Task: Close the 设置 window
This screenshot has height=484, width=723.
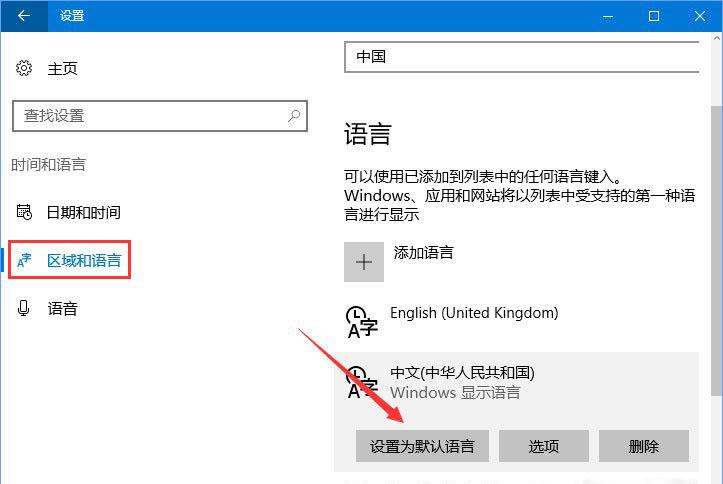Action: pos(699,16)
